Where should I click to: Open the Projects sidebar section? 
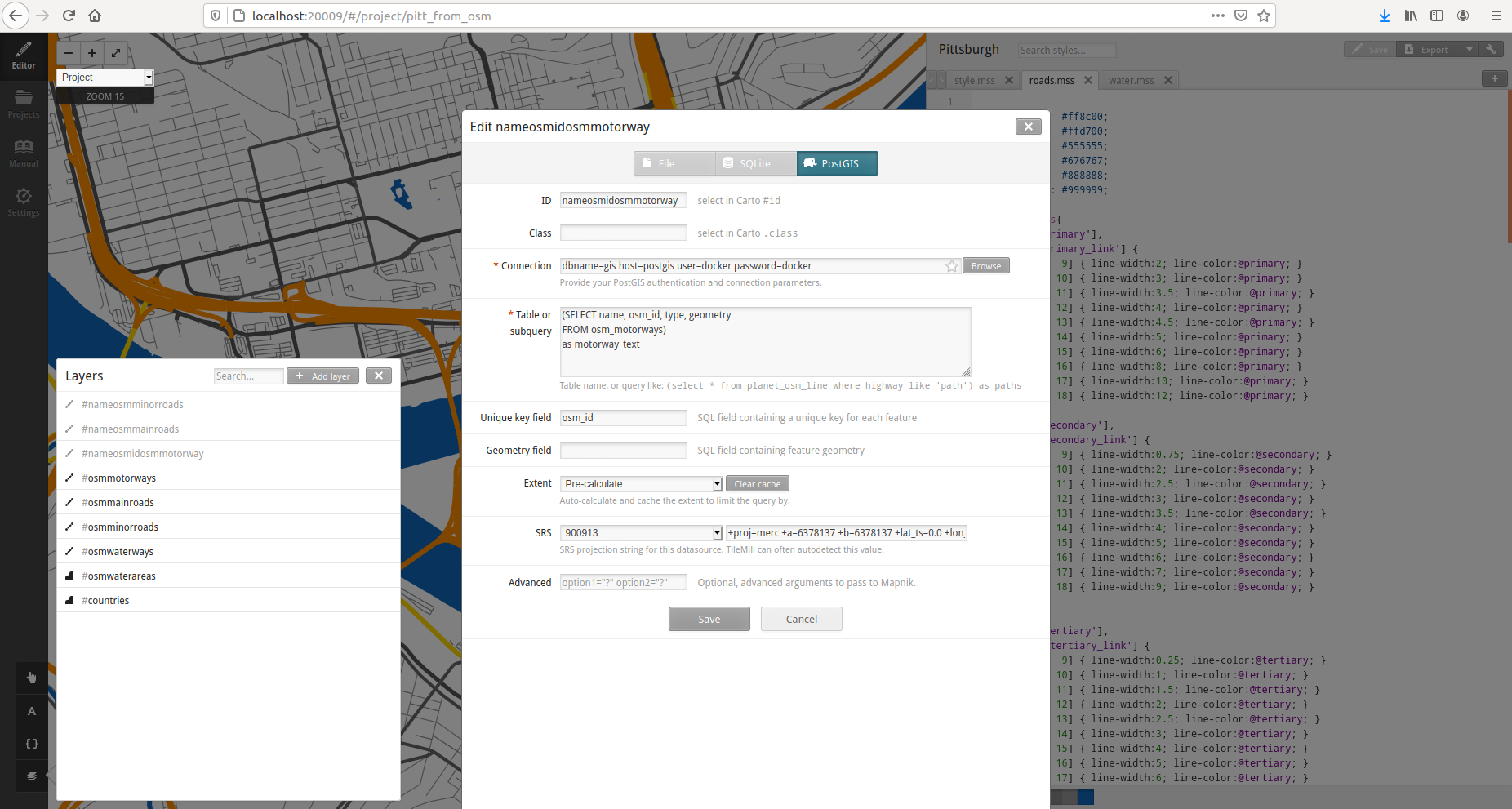[24, 104]
